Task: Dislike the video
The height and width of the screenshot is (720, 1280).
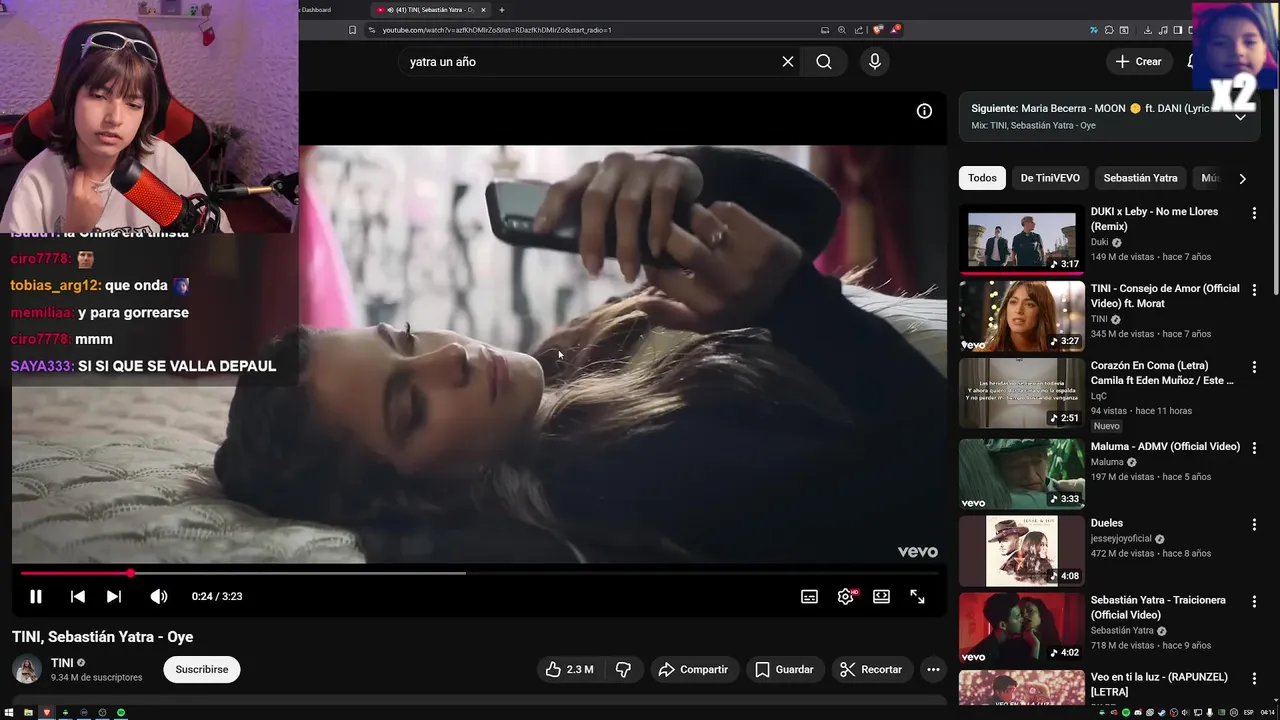Action: 623,670
